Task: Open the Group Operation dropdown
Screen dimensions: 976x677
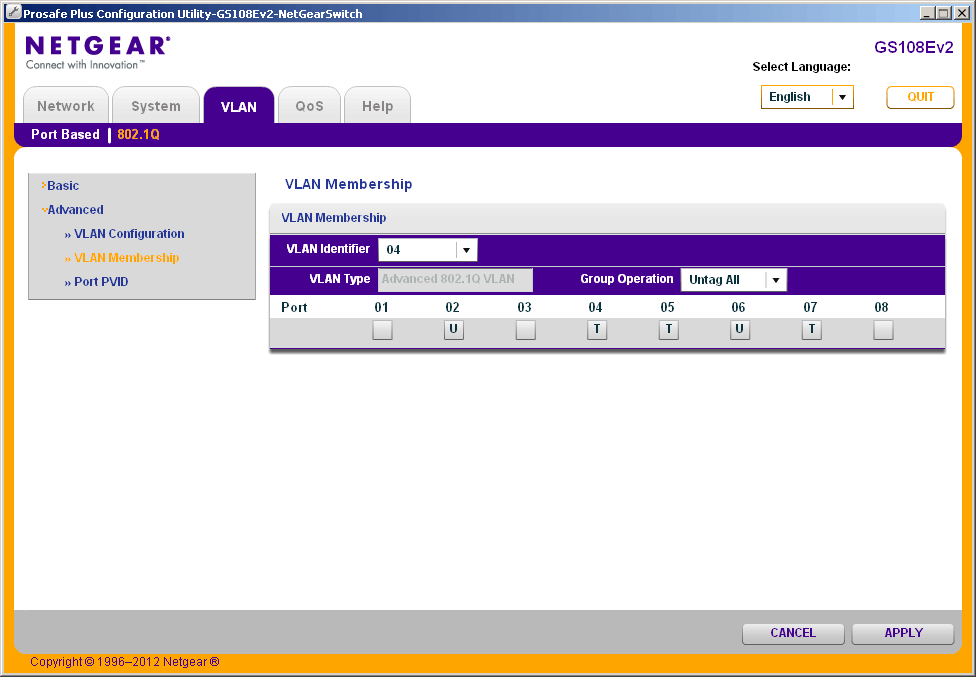Action: click(734, 280)
